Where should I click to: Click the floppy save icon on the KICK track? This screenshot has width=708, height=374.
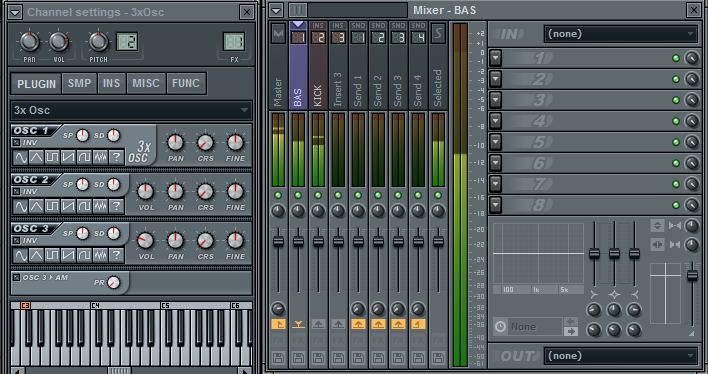point(318,359)
